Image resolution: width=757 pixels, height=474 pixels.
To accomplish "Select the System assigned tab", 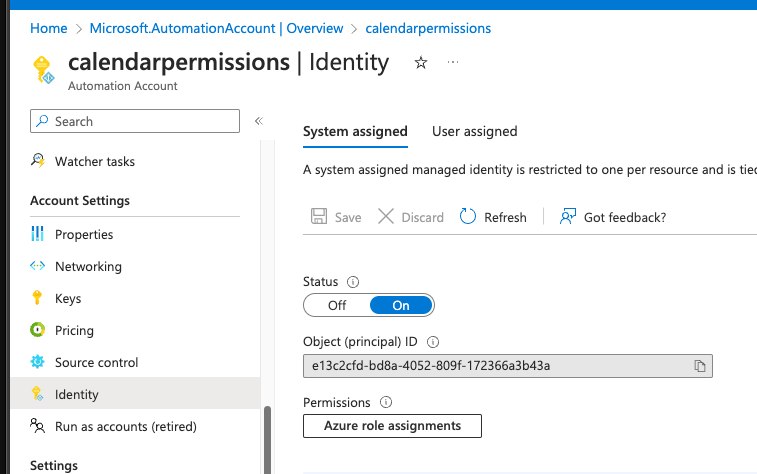I will coord(355,131).
